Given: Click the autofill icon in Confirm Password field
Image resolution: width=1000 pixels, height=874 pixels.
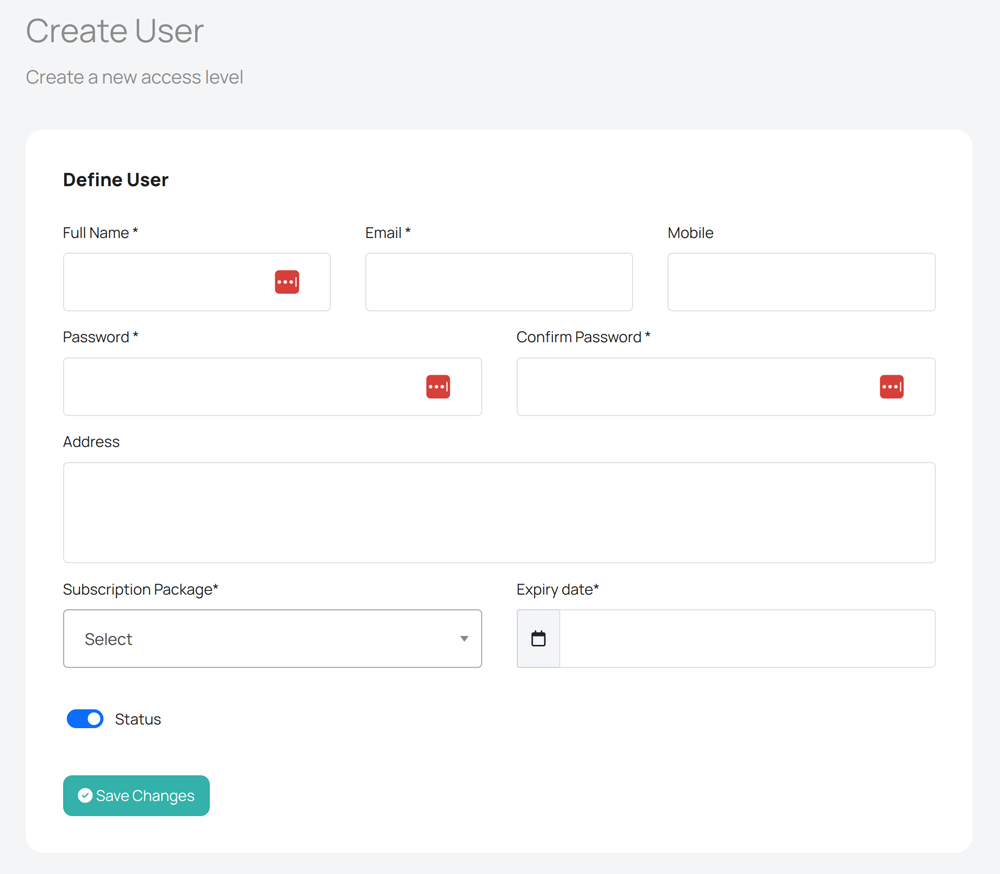Looking at the screenshot, I should [x=891, y=387].
